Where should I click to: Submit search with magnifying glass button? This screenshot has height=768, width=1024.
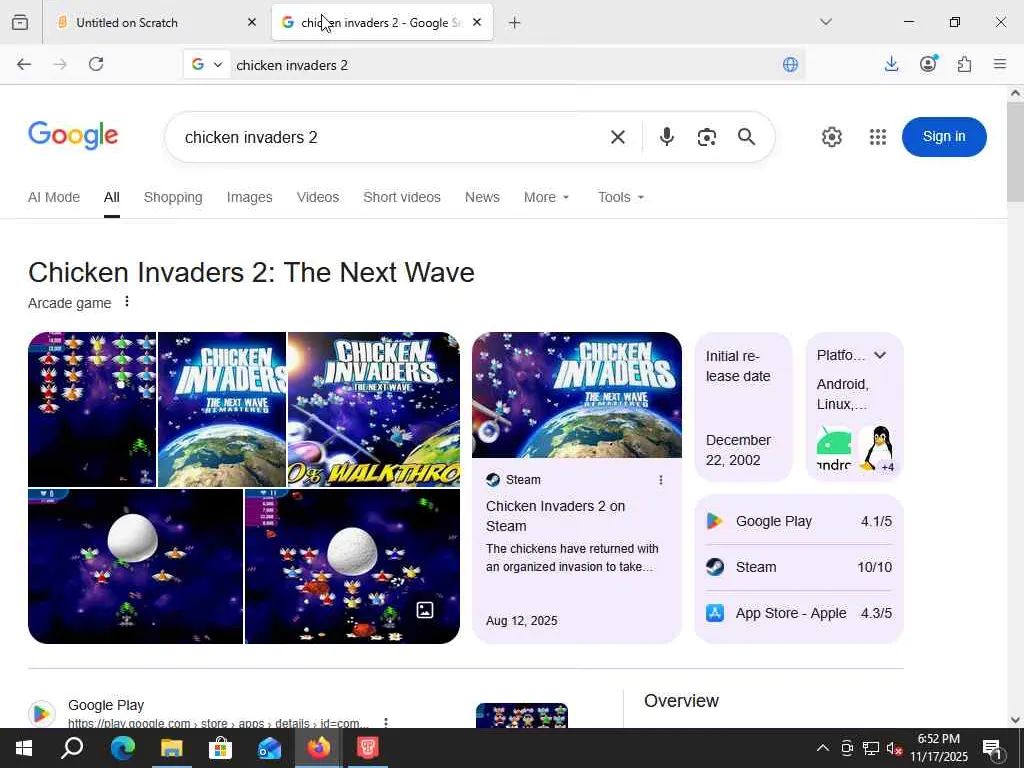click(x=746, y=136)
